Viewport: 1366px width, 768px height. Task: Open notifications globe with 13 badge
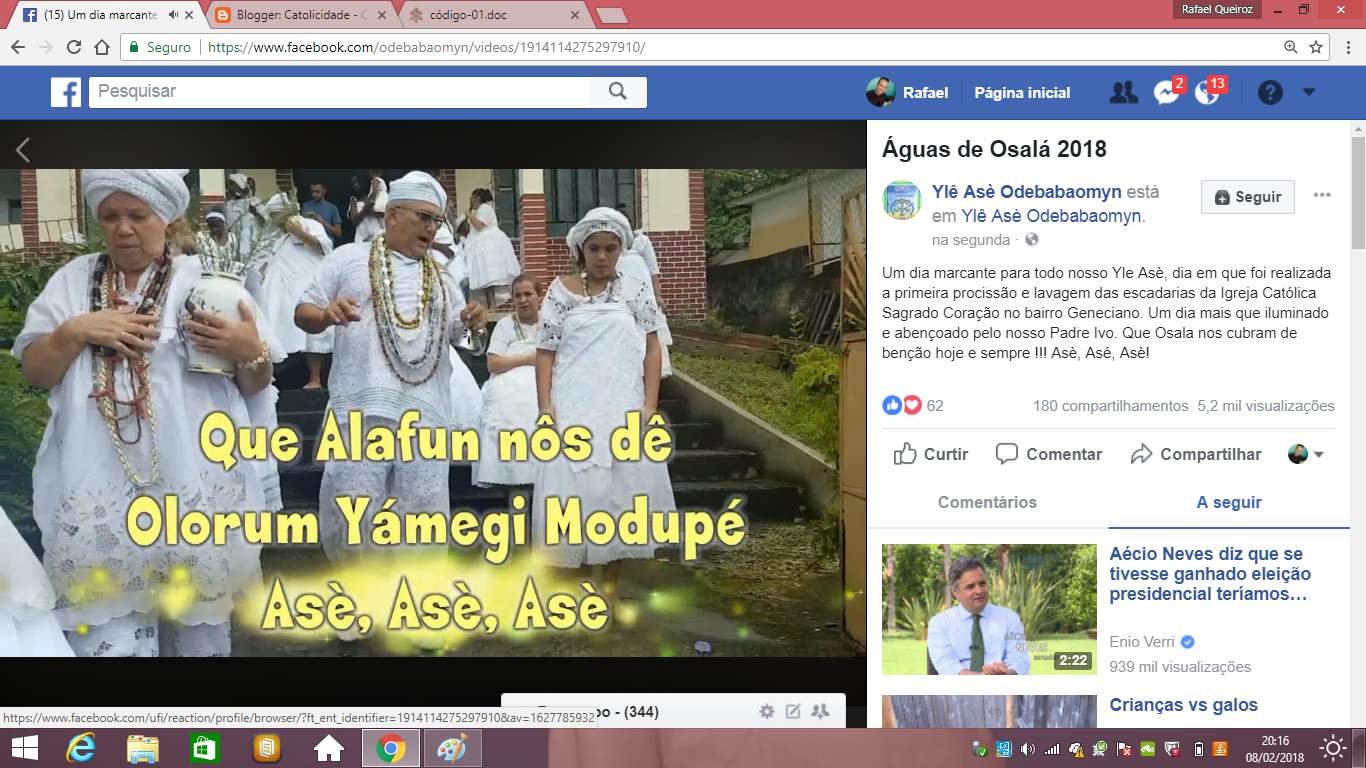coord(1209,92)
